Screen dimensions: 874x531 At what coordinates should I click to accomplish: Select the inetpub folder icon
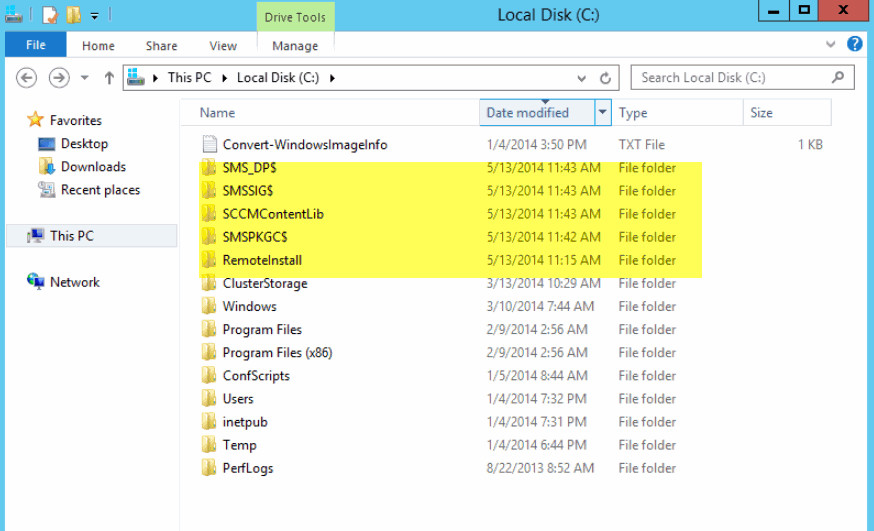209,422
